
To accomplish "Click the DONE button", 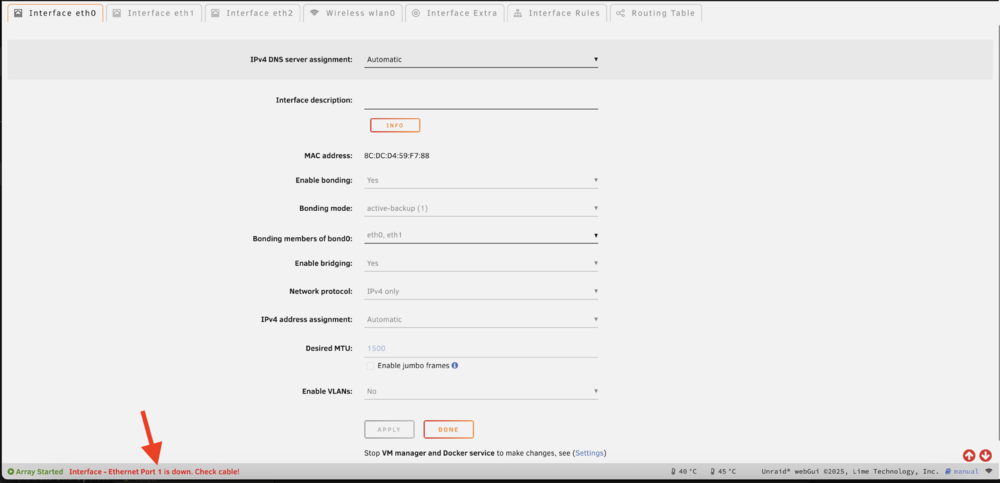I will [x=448, y=429].
